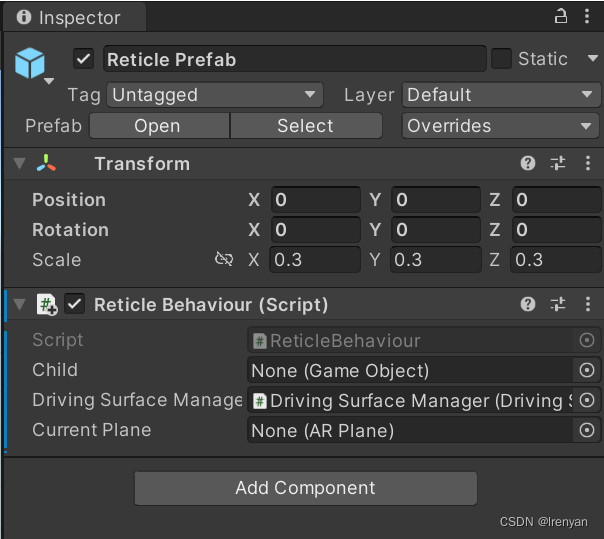
Task: Toggle Reticle Prefab active checkbox
Action: (x=84, y=59)
